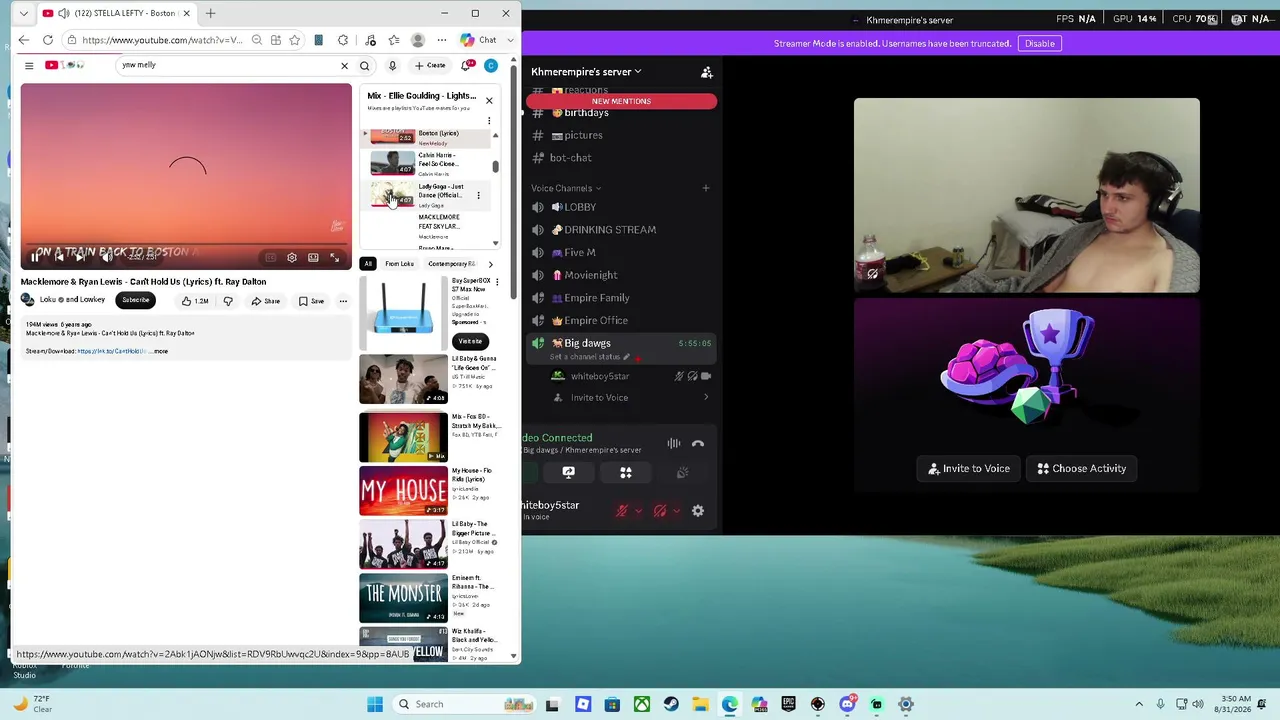1280x720 pixels.
Task: Open more actions menu under the video
Action: click(343, 301)
